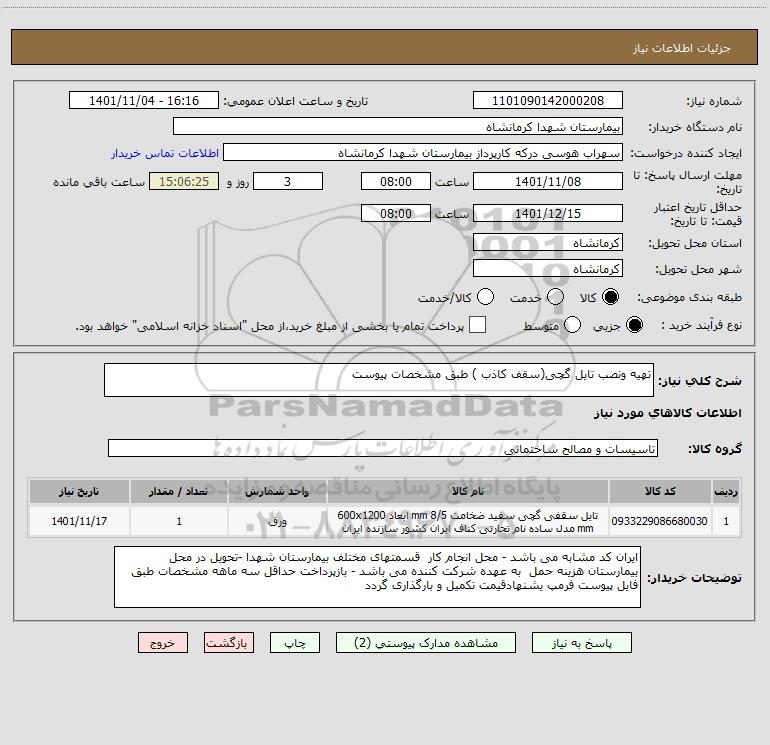Click the کد کالا column header
This screenshot has width=770, height=745.
click(x=660, y=492)
